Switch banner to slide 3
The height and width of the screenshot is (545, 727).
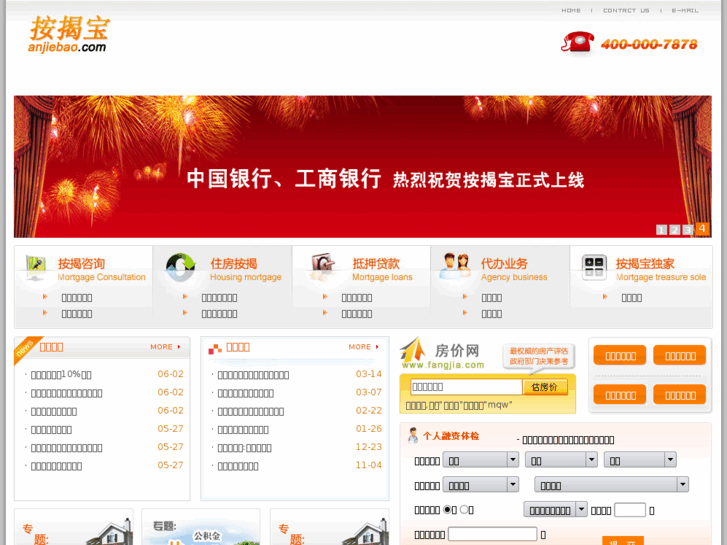pos(688,230)
